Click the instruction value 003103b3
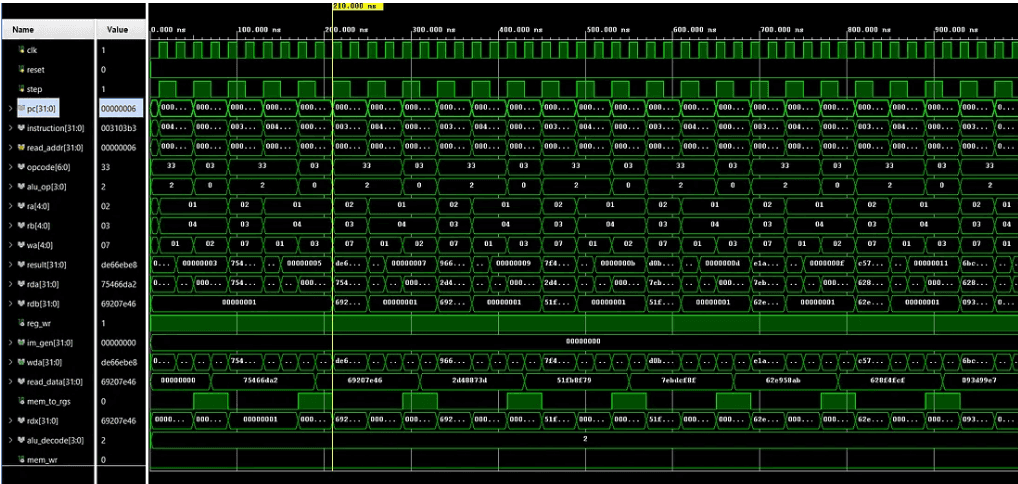Viewport: 1018px width, 484px height. coord(118,128)
